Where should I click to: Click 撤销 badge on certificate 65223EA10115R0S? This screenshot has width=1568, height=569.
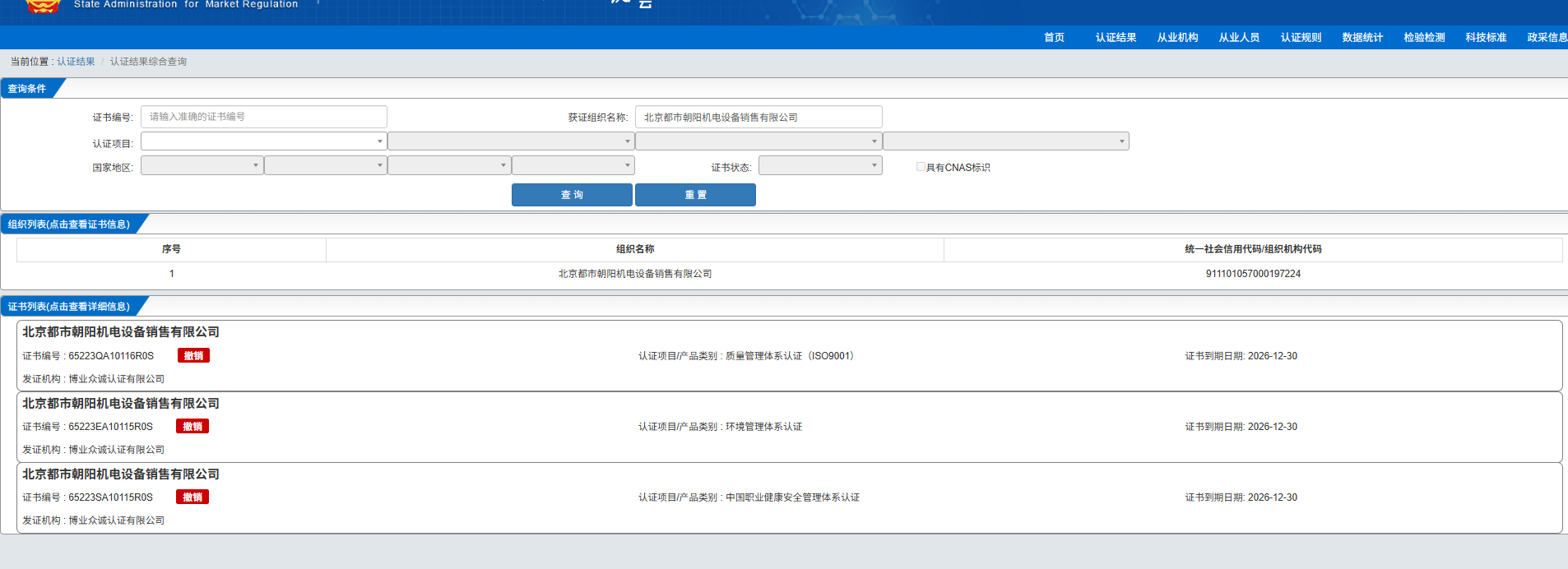193,427
